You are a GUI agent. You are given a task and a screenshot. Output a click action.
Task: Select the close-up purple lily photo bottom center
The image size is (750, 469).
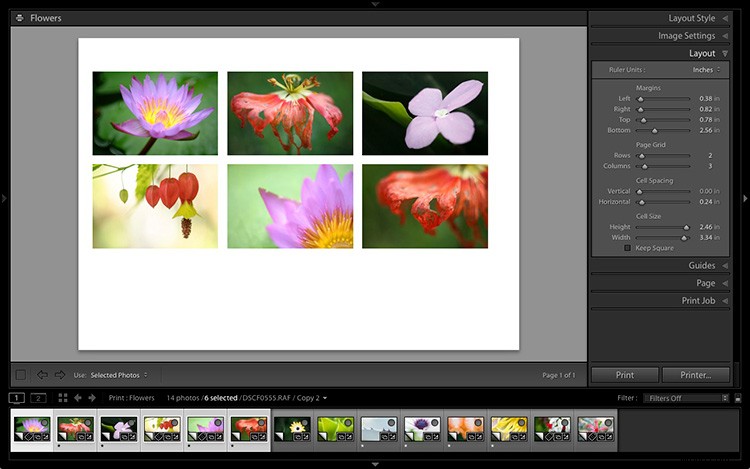[x=290, y=206]
